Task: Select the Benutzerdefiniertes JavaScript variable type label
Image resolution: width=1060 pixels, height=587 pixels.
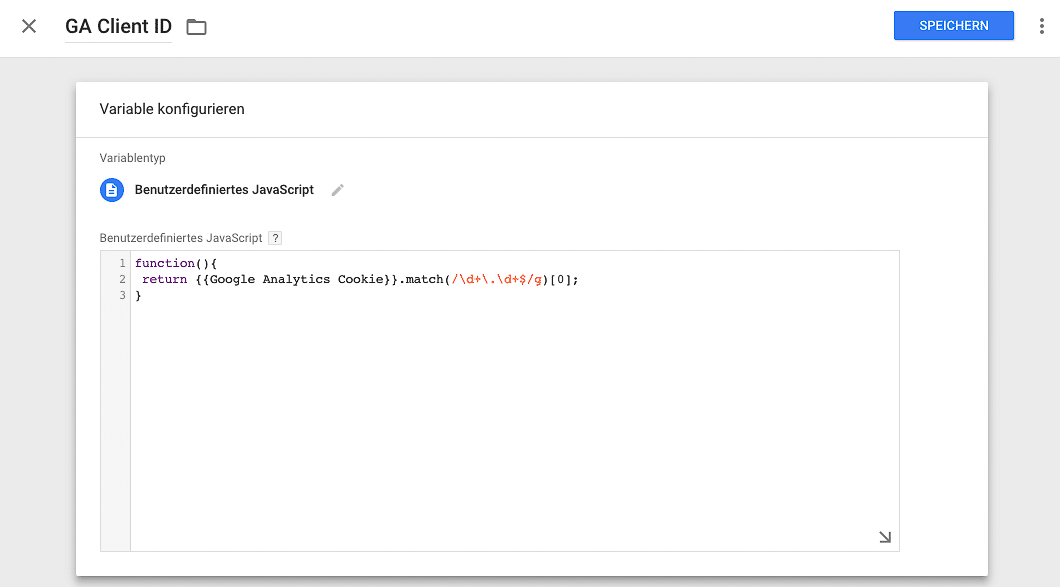Action: [x=224, y=190]
